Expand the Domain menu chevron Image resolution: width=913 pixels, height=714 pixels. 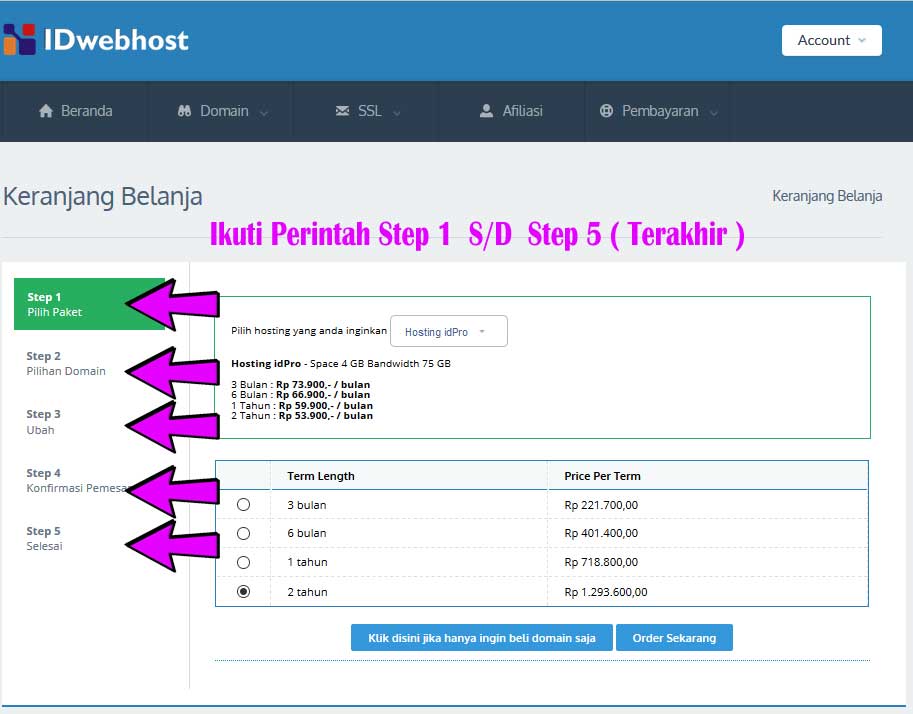click(264, 112)
